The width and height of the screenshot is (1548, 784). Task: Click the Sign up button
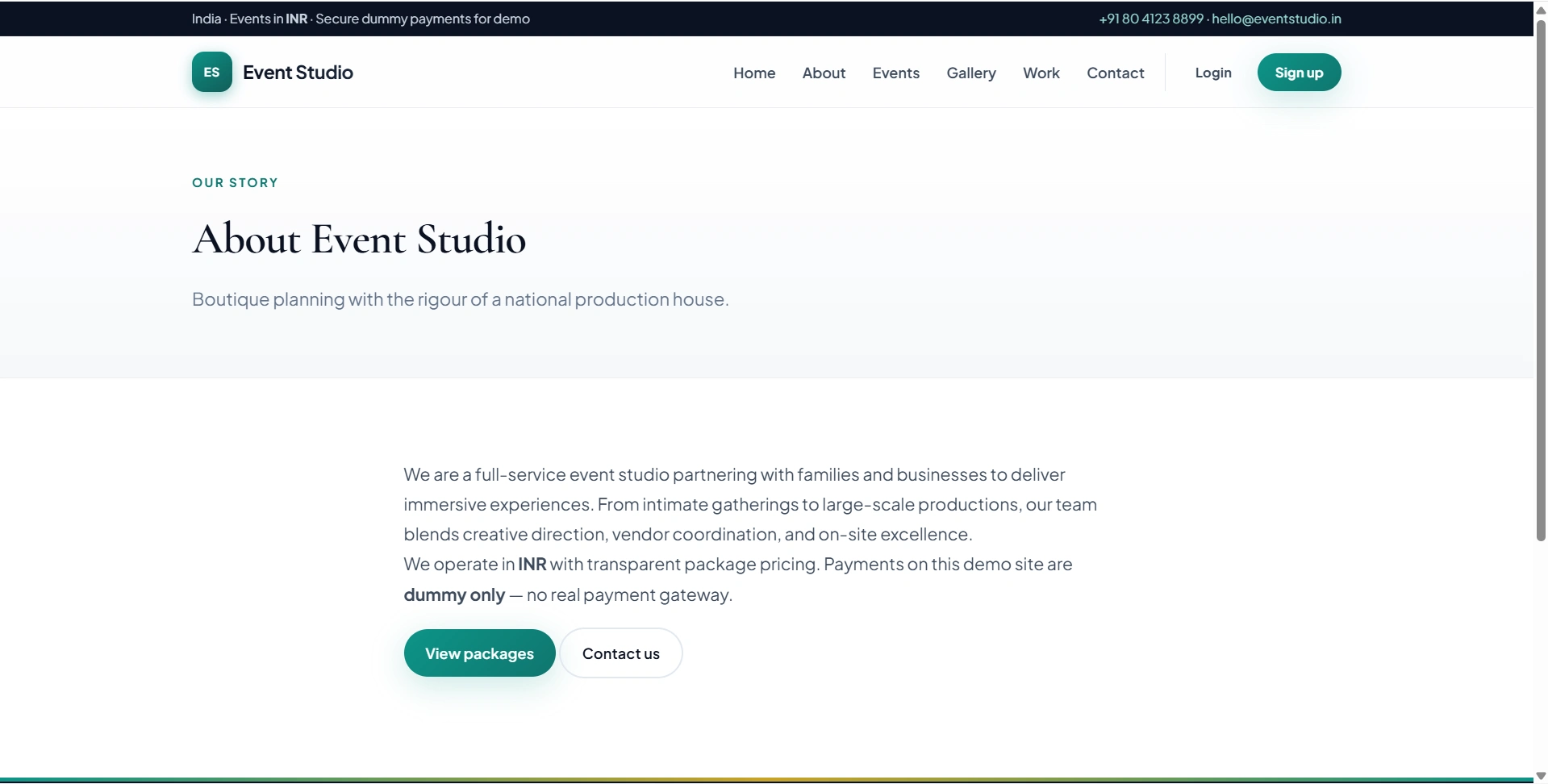(x=1299, y=73)
